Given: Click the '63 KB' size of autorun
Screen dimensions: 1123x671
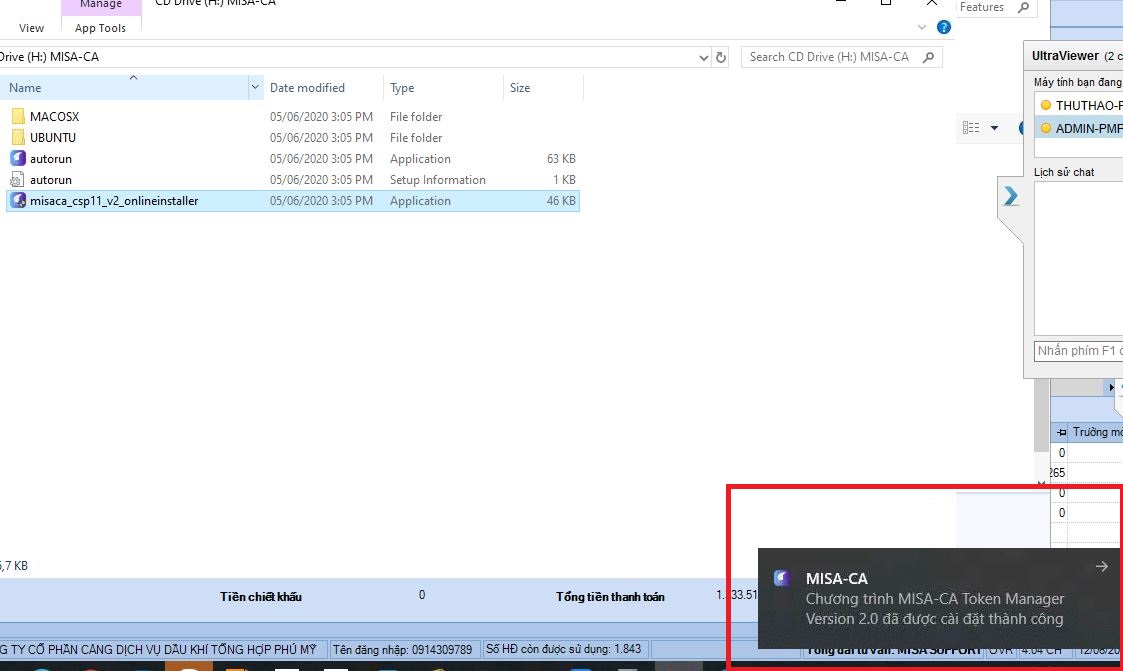Looking at the screenshot, I should point(561,159).
